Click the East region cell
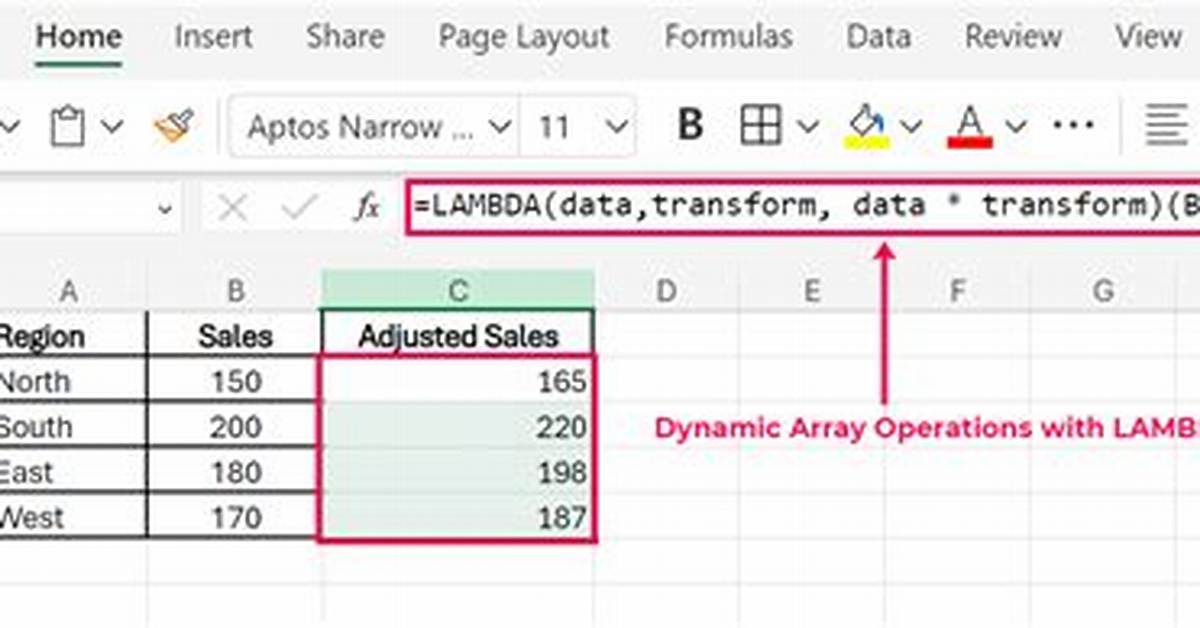The height and width of the screenshot is (628, 1200). point(73,472)
